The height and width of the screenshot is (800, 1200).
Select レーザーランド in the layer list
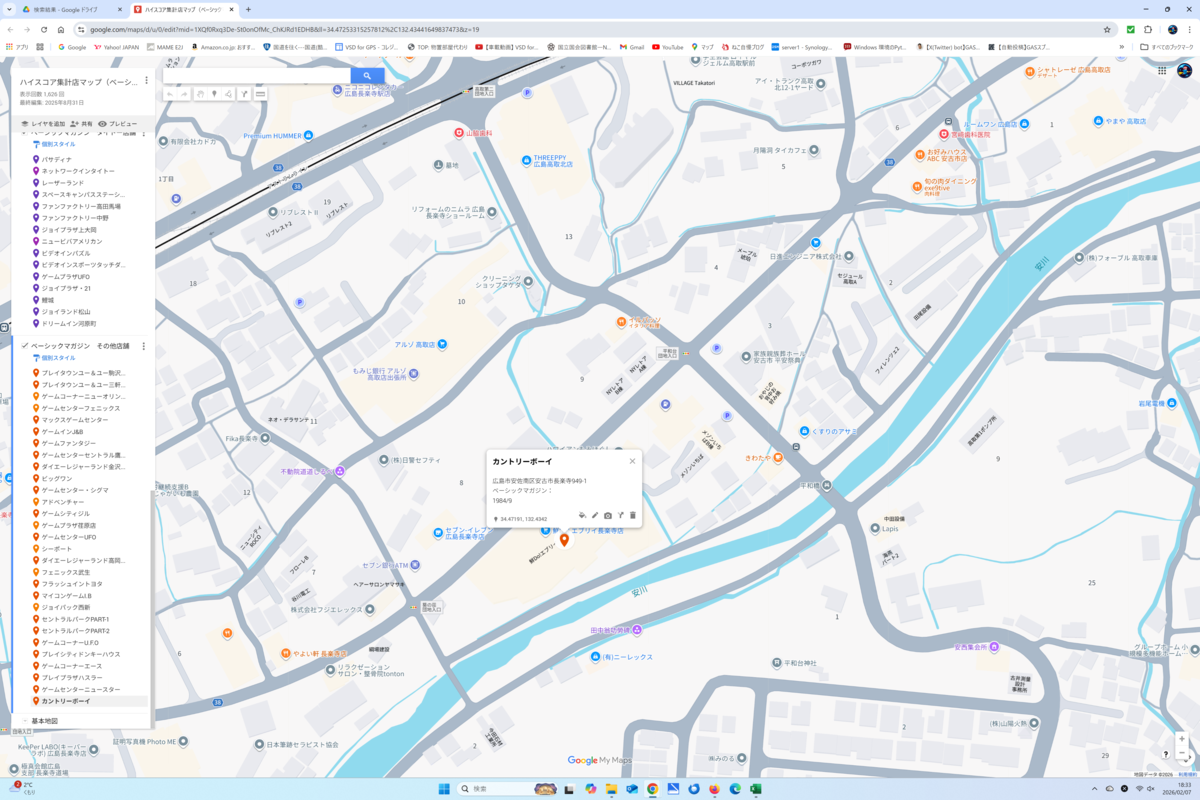63,183
